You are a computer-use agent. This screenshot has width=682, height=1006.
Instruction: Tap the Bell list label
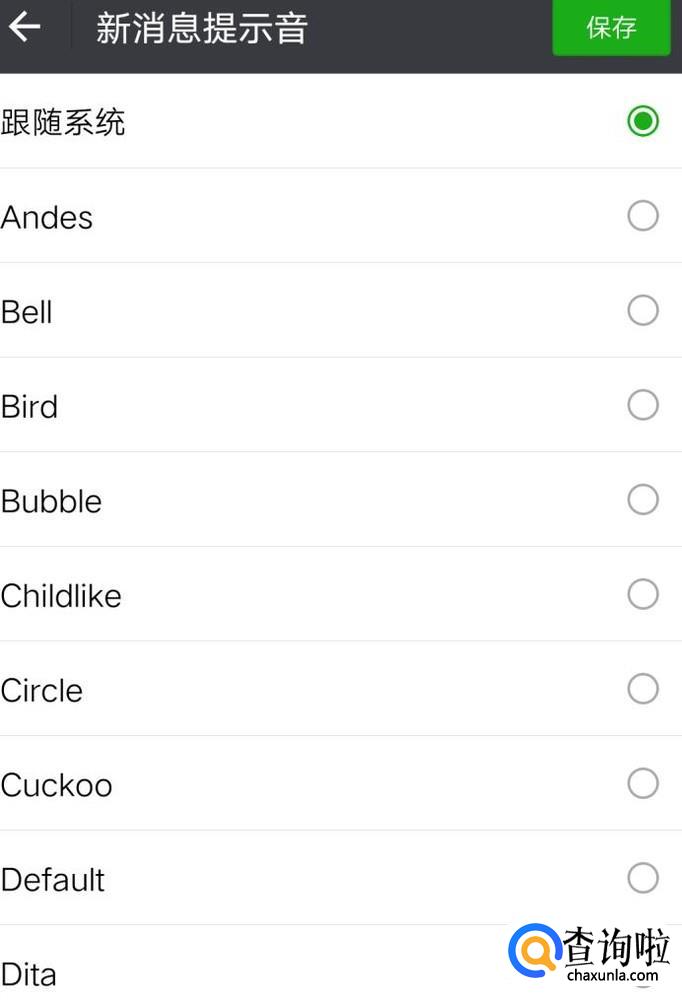coord(27,312)
